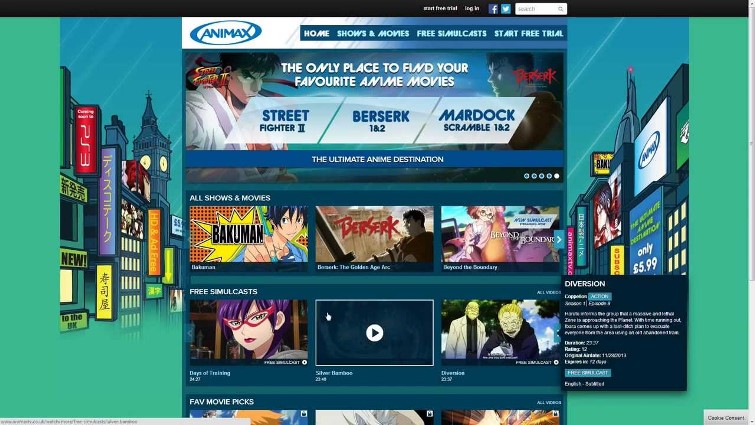Click All Videos link beside Free Simulcasts
755x425 pixels.
(548, 292)
